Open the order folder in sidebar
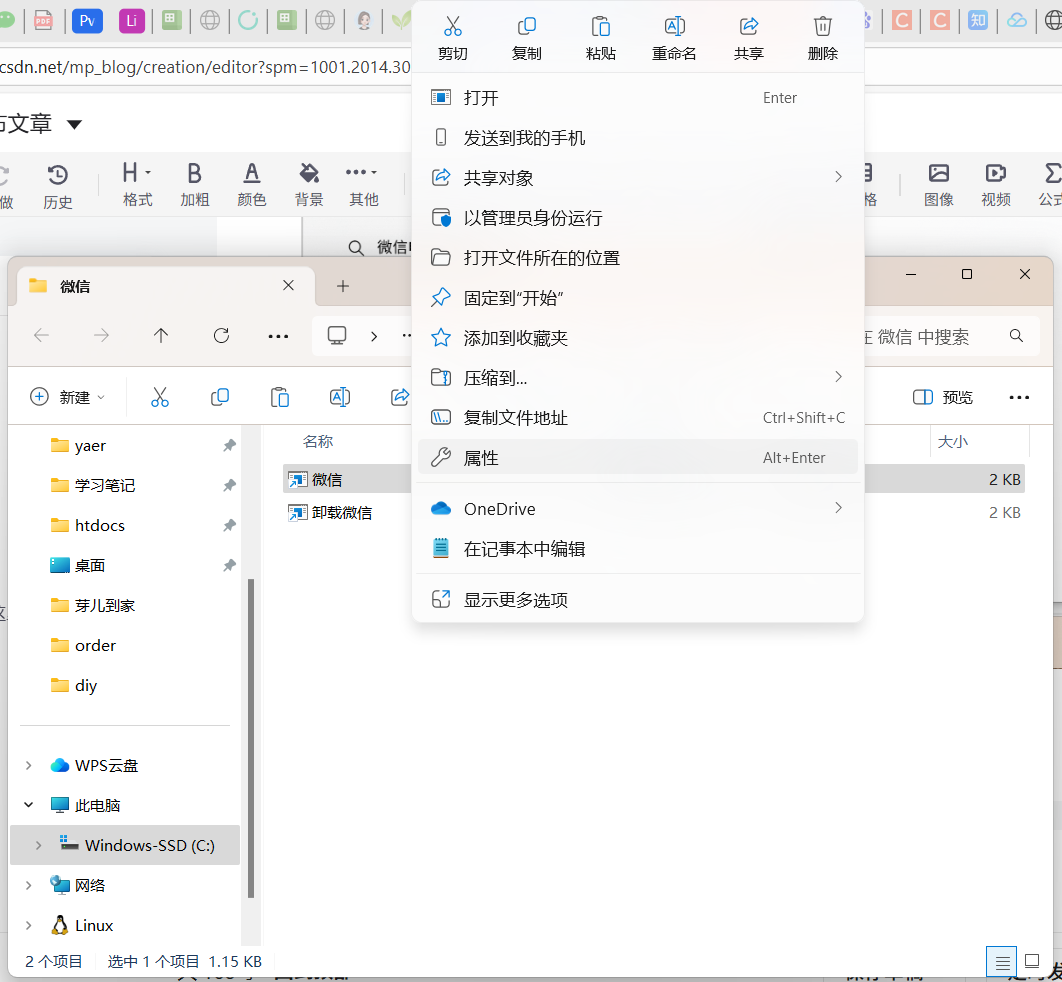Screen dimensions: 1062x982 pyautogui.click(x=95, y=645)
